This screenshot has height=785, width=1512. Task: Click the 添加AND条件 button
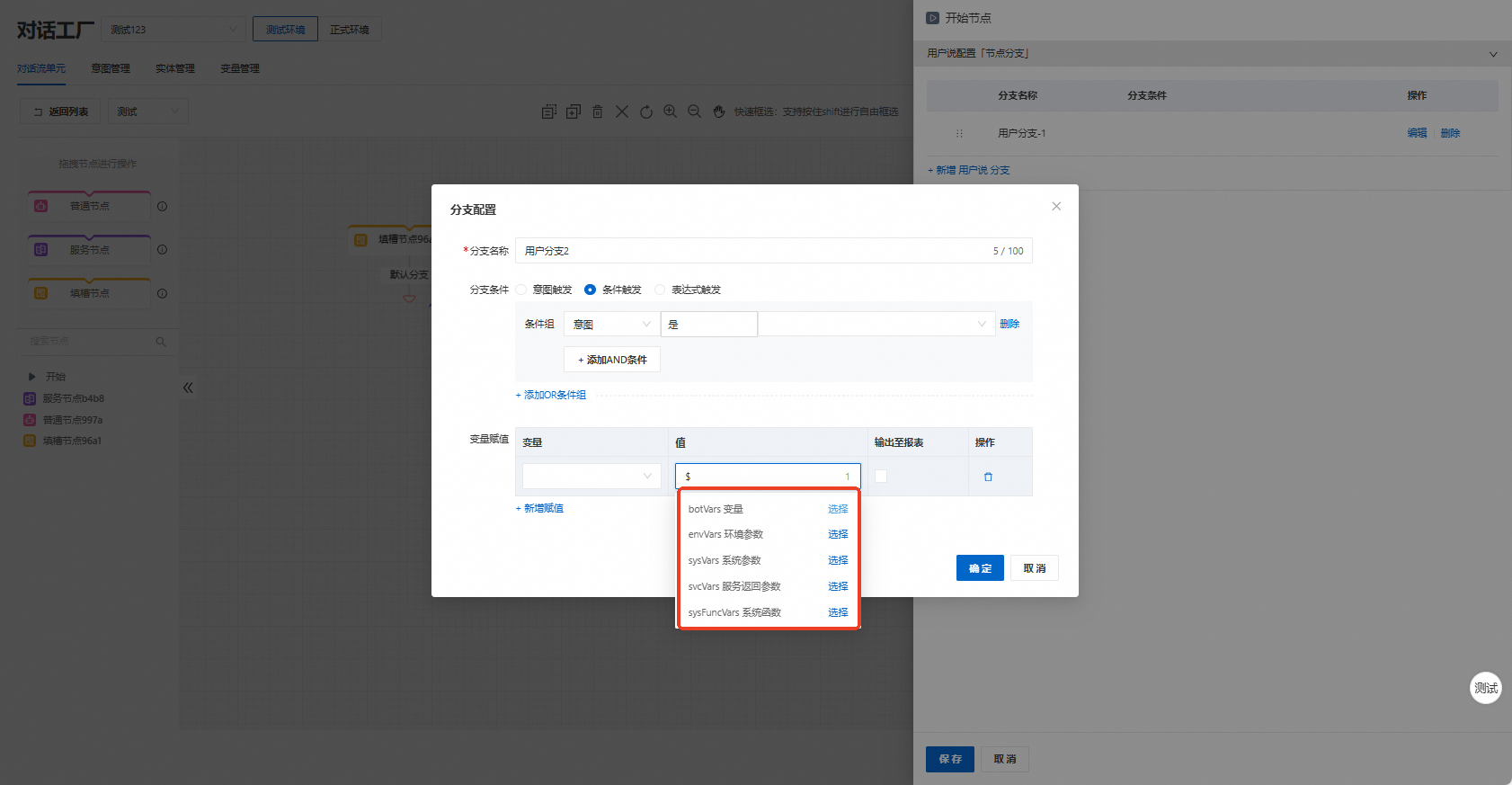pyautogui.click(x=612, y=360)
